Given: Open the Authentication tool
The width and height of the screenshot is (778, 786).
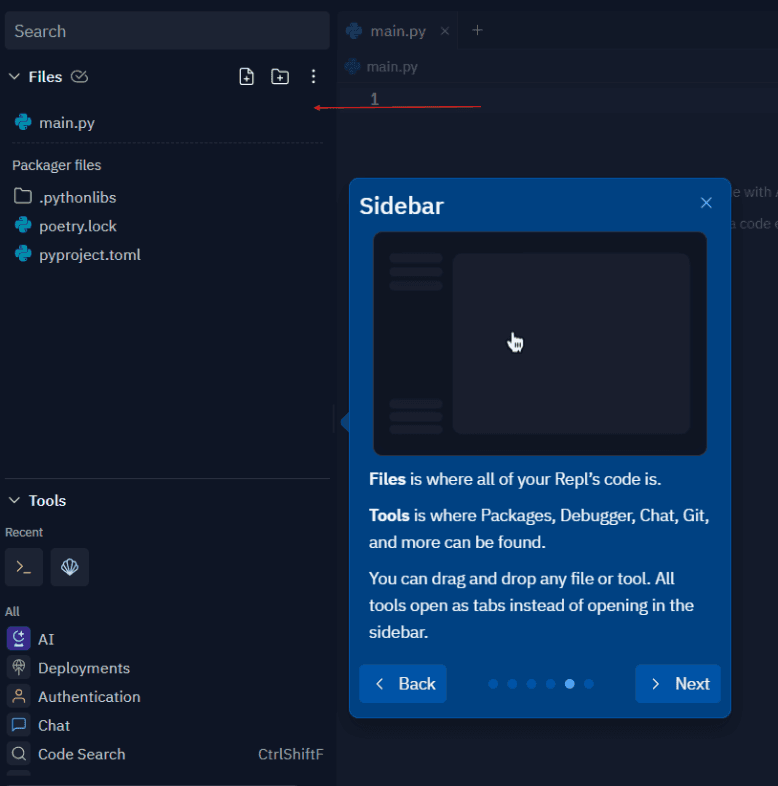Looking at the screenshot, I should [88, 697].
